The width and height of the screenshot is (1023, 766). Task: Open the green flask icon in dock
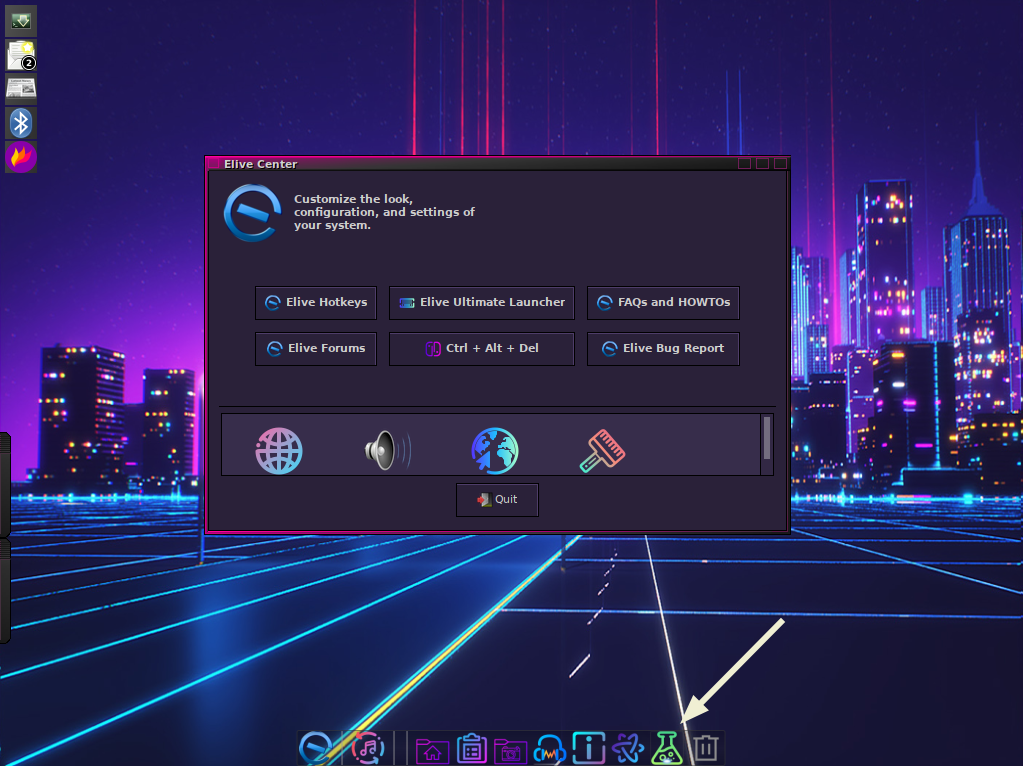click(x=667, y=748)
